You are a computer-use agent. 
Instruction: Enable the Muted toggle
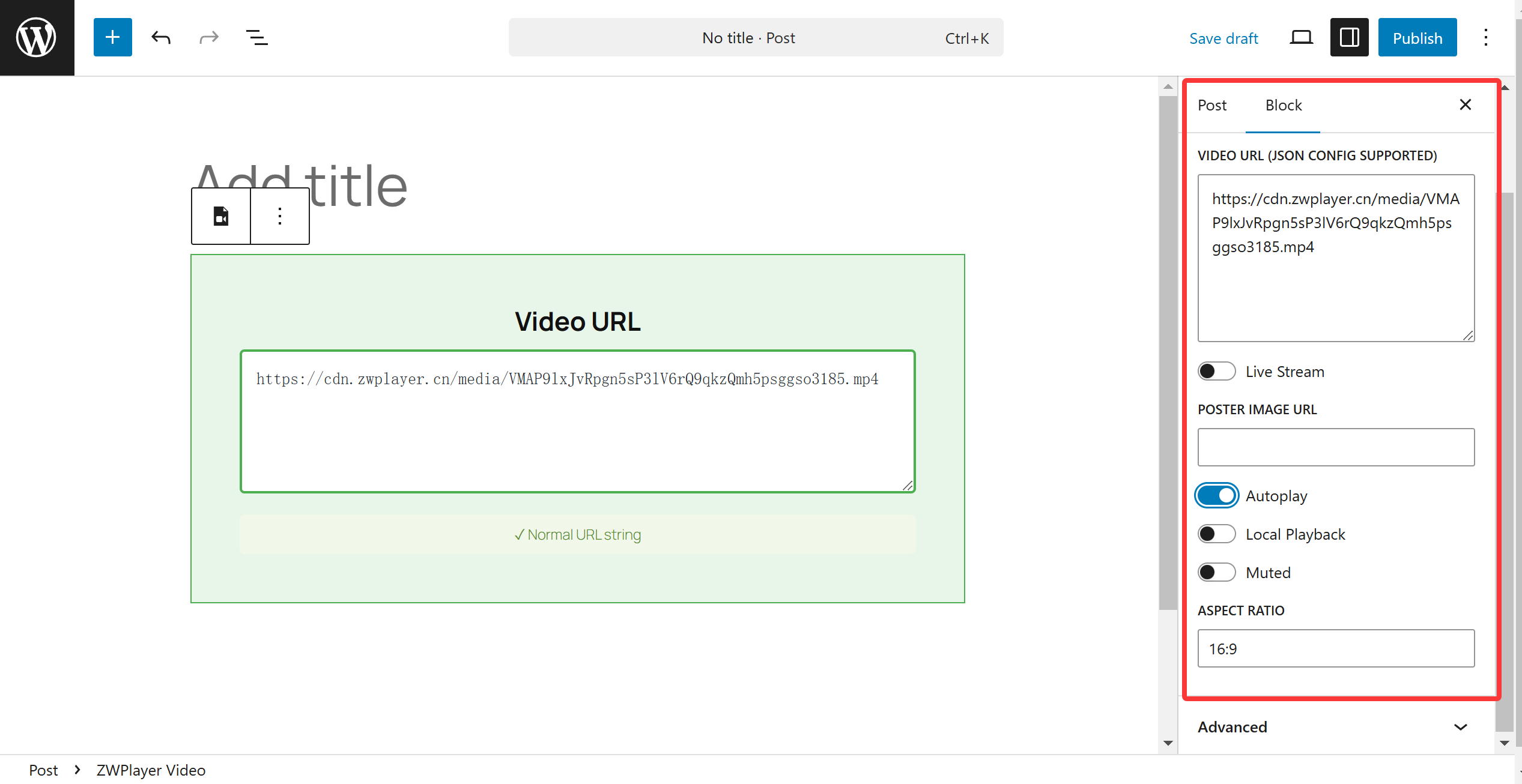click(1216, 573)
